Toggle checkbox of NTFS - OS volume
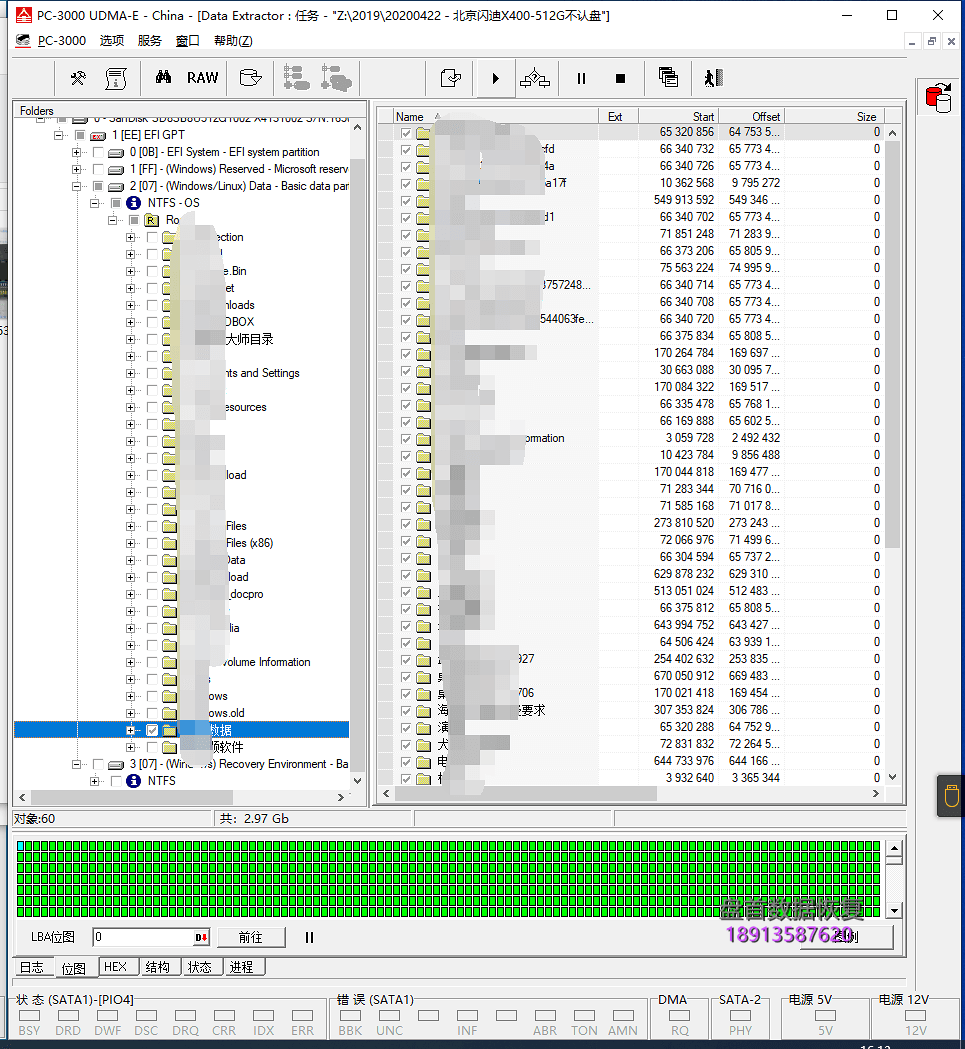Screen dimensions: 965x1049 (x=116, y=203)
